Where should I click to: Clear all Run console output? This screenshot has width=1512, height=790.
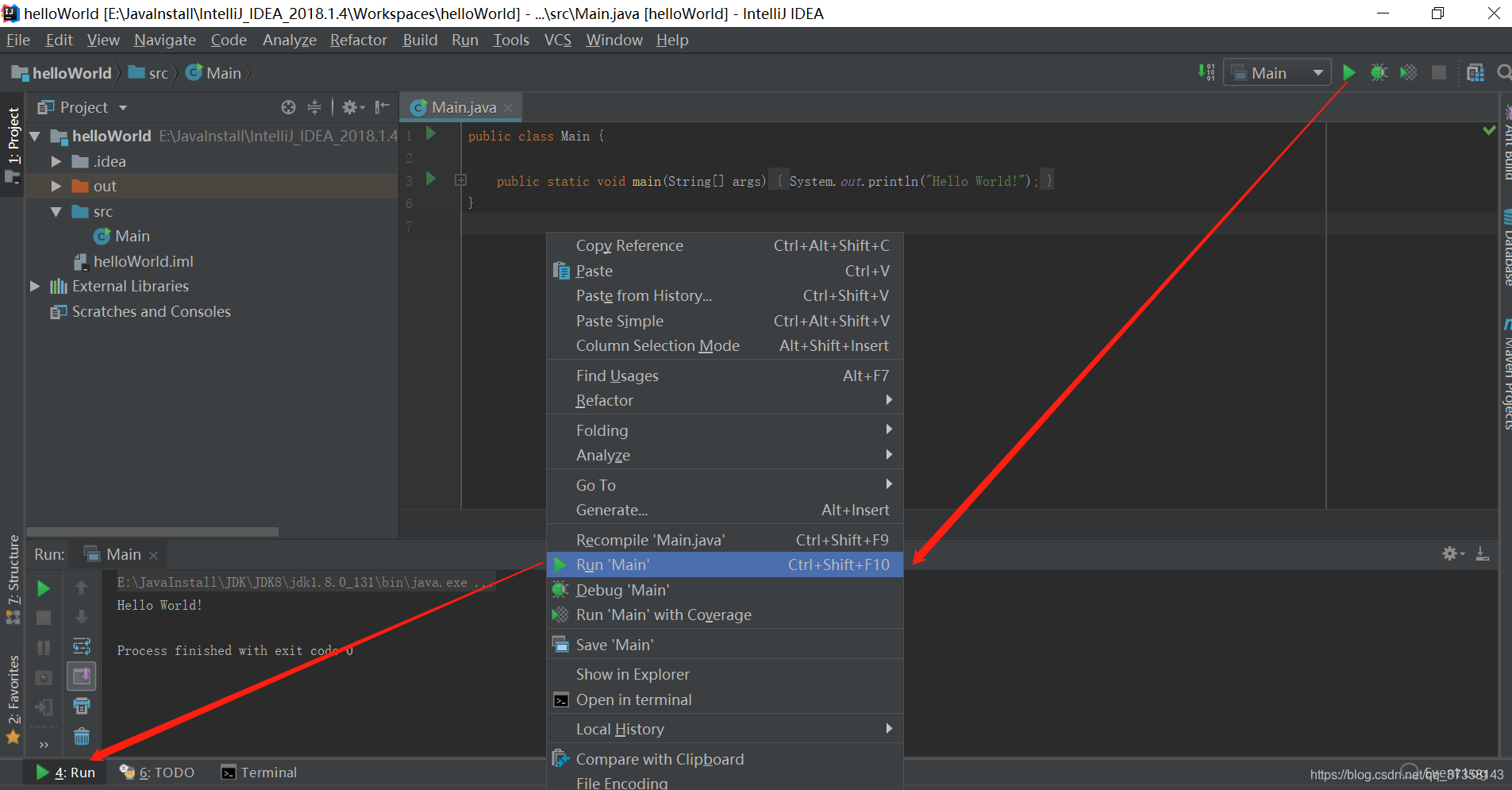pos(81,736)
